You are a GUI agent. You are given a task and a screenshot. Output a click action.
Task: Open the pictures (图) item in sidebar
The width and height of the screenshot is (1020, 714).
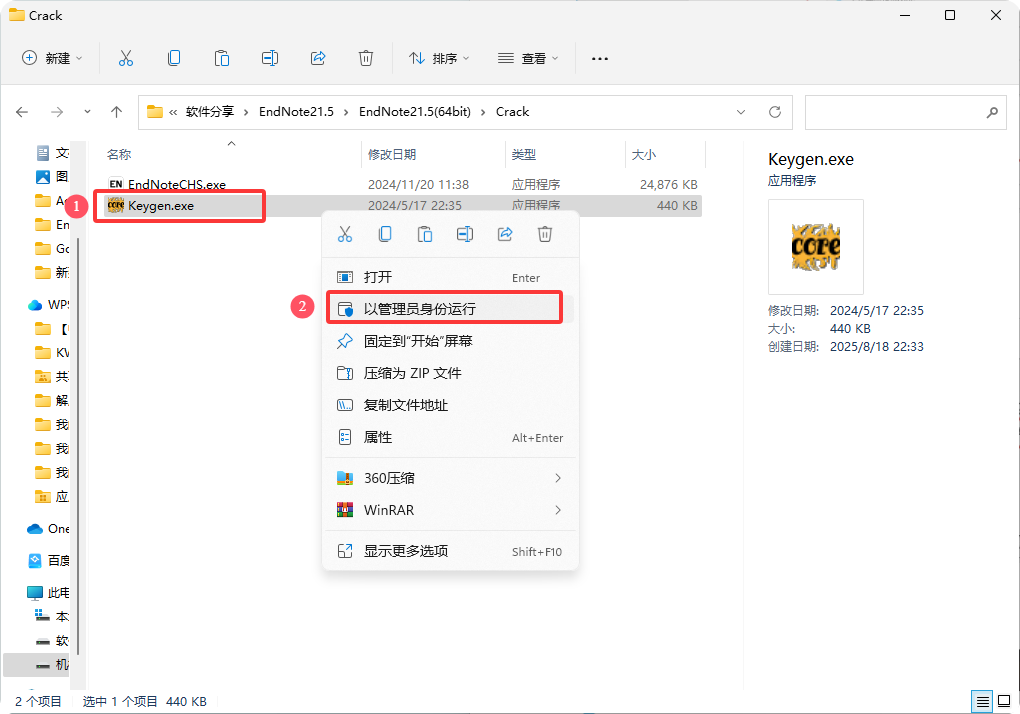tap(52, 177)
